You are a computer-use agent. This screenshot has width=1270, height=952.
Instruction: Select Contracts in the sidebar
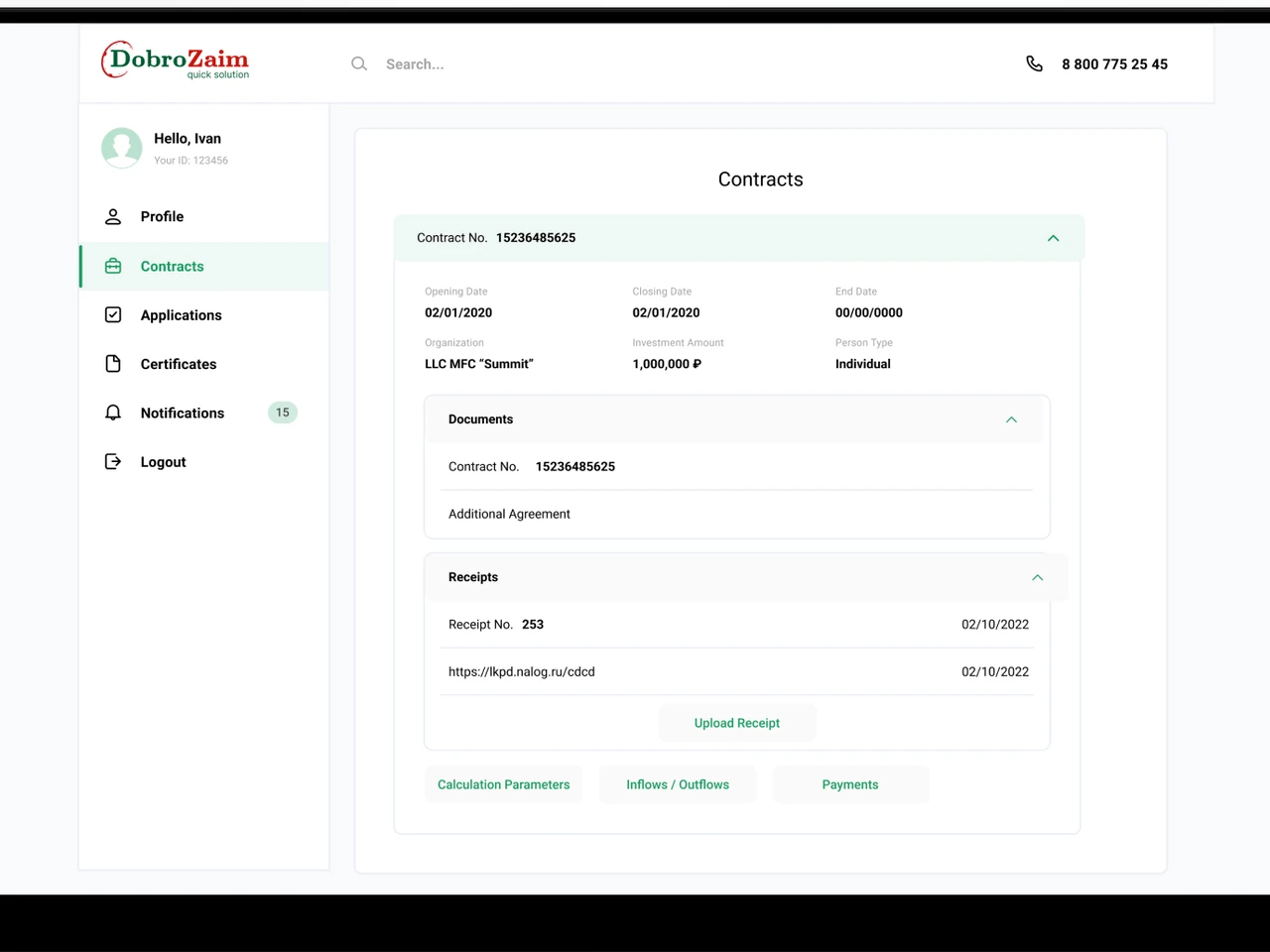pyautogui.click(x=204, y=266)
